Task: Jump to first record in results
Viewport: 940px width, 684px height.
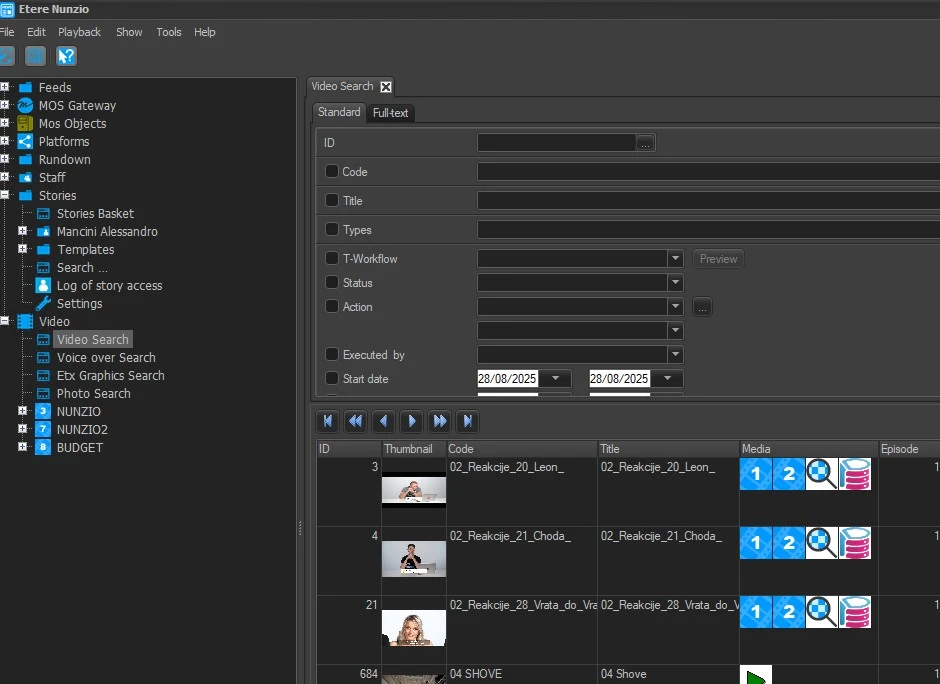Action: click(328, 421)
